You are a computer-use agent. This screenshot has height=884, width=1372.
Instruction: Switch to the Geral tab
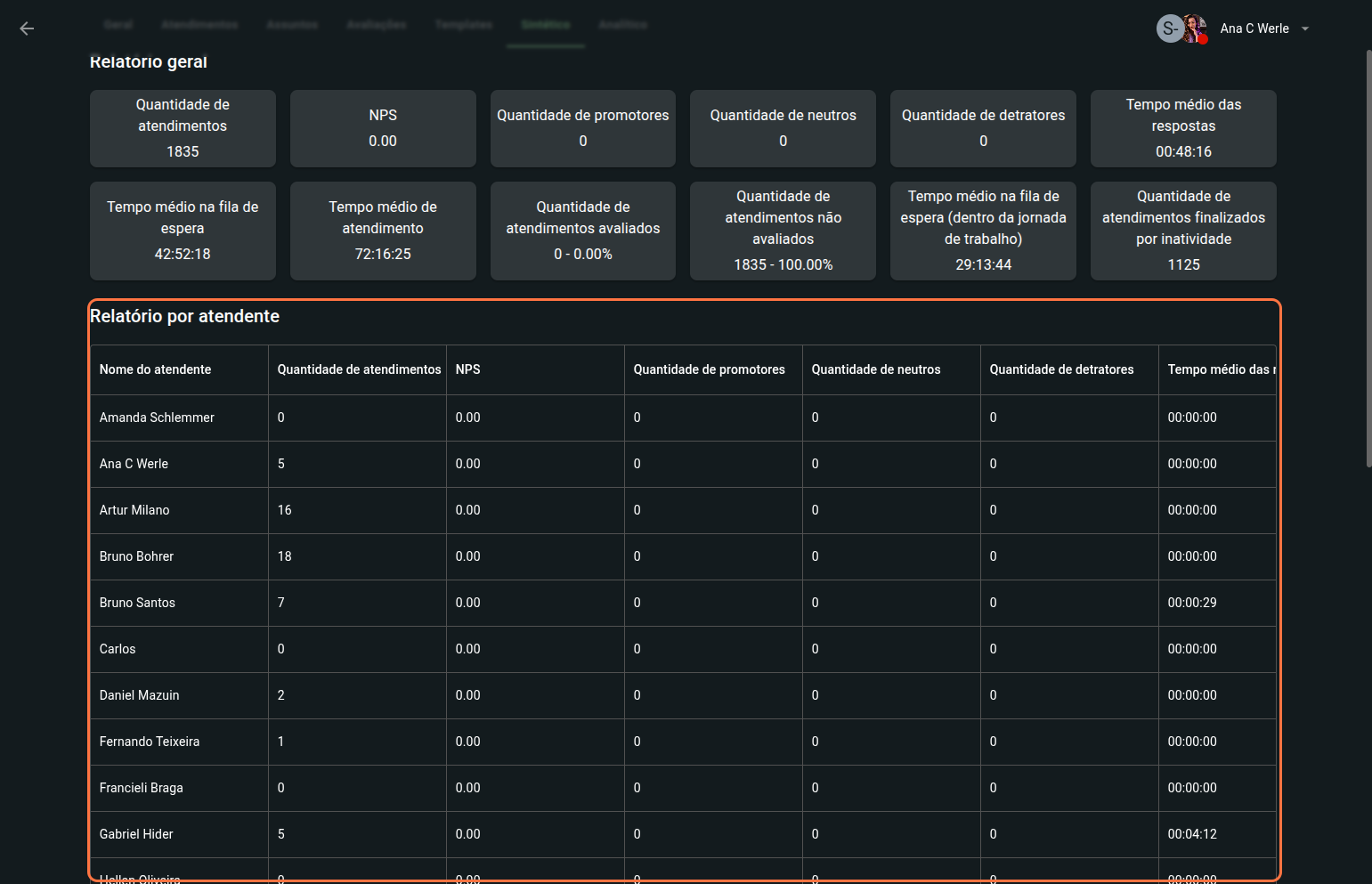(118, 25)
